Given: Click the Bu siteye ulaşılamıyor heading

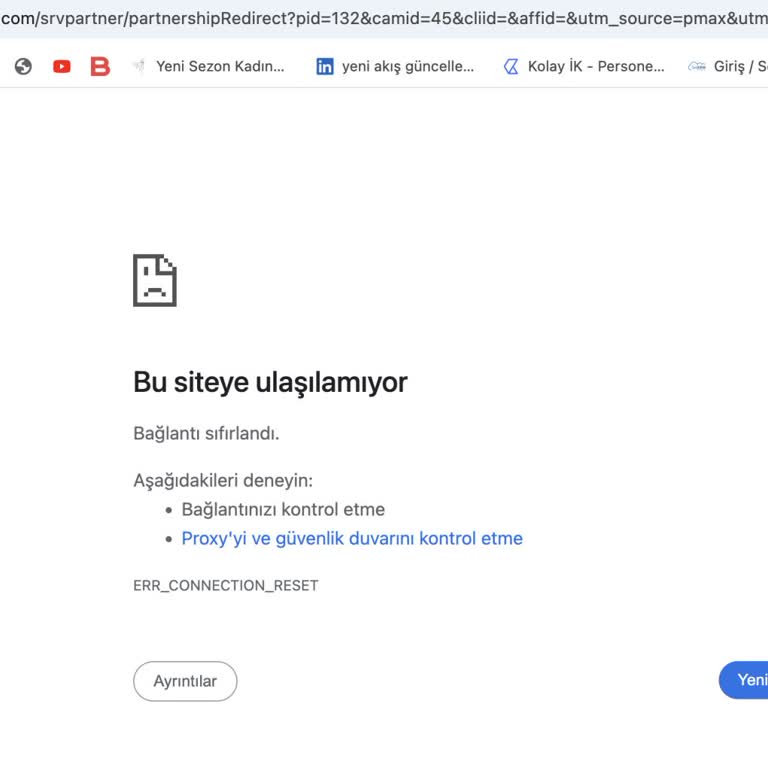Looking at the screenshot, I should coord(270,382).
